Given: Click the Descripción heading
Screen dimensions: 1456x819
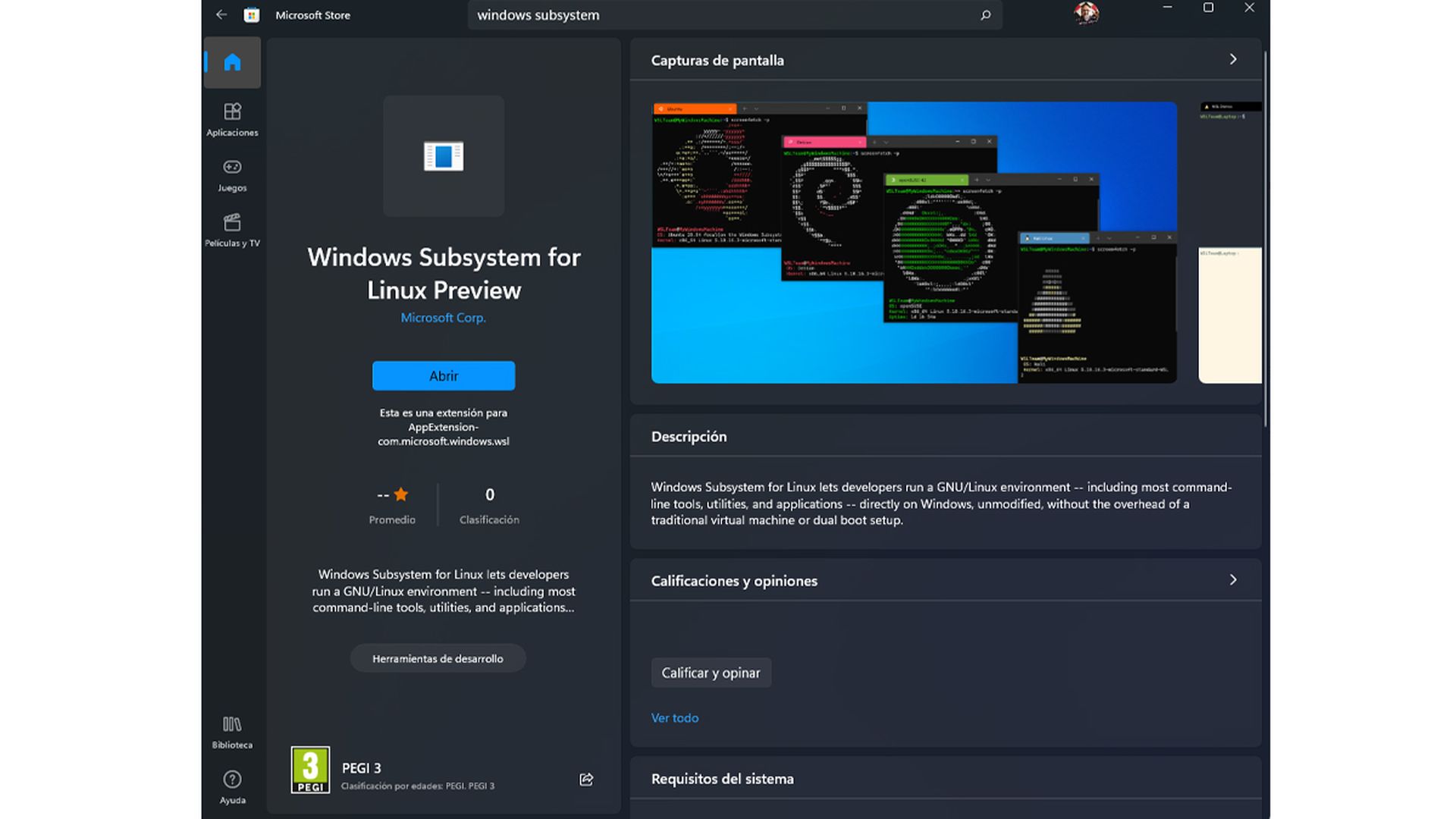Looking at the screenshot, I should coord(689,437).
